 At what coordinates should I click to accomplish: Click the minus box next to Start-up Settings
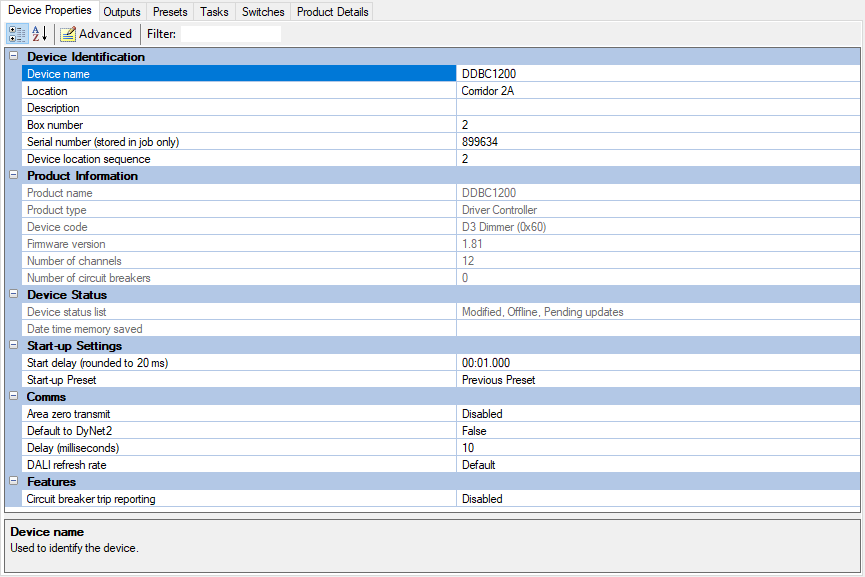pos(12,345)
